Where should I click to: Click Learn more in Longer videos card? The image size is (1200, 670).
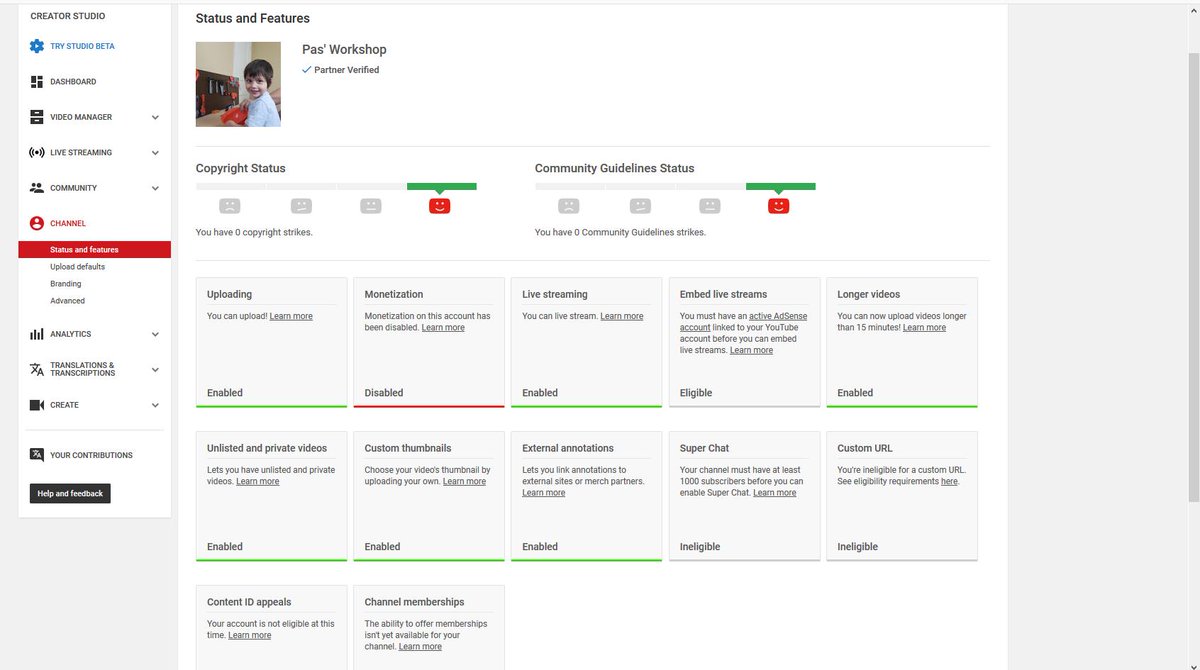pos(924,328)
